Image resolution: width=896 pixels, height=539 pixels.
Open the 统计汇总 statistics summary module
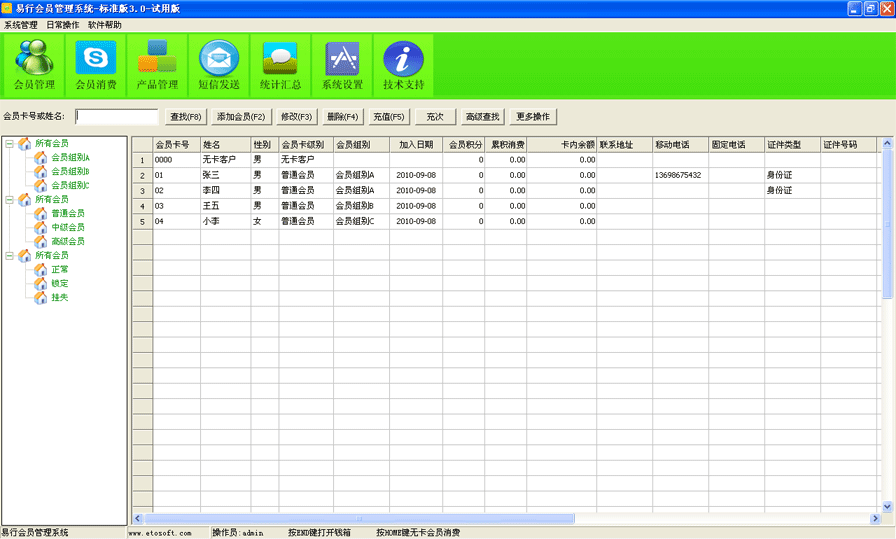pyautogui.click(x=280, y=65)
